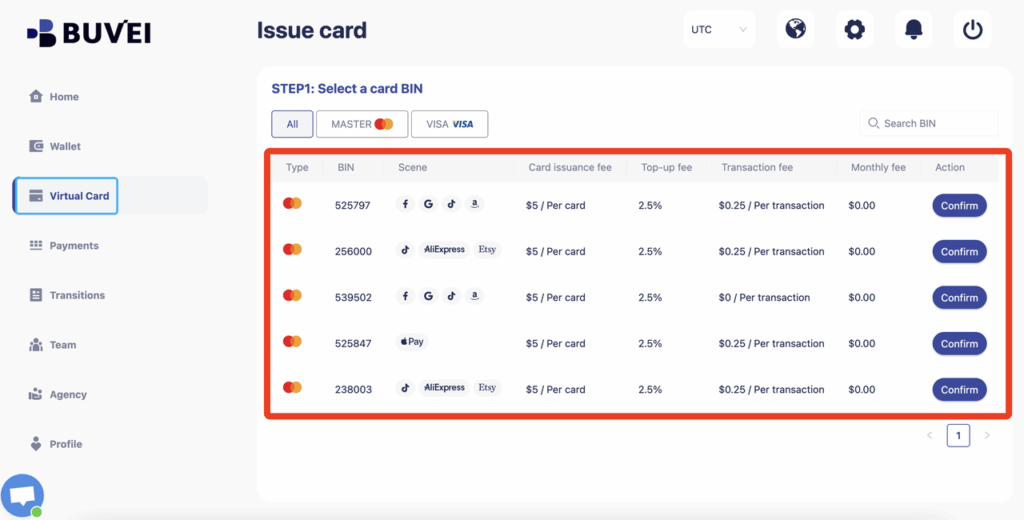Click the globe language icon
Screen dimensions: 1024x520
pyautogui.click(x=795, y=29)
